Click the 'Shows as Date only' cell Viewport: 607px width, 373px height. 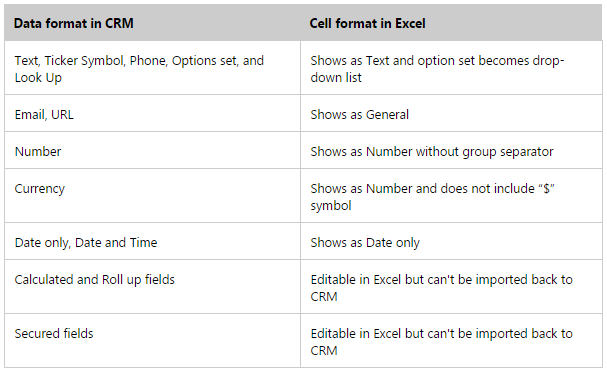[451, 241]
